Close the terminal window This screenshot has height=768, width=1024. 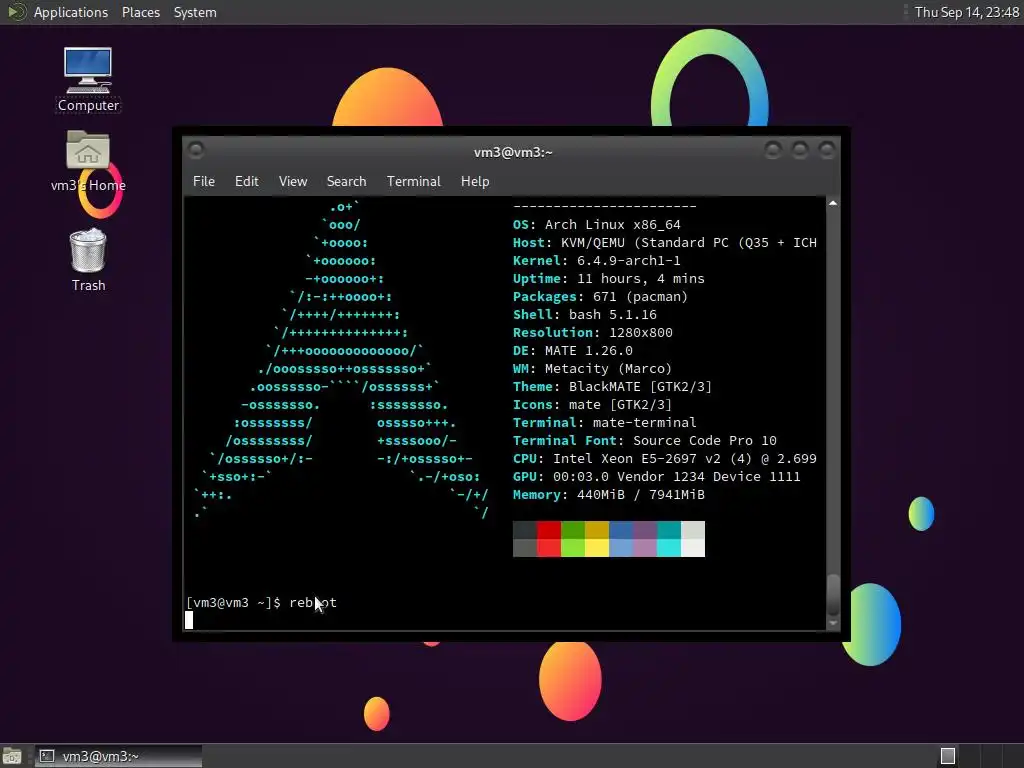(x=827, y=151)
